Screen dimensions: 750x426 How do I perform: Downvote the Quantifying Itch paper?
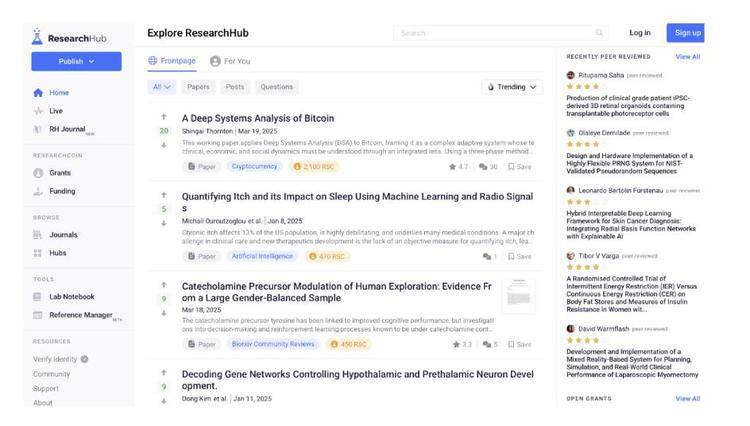click(164, 223)
